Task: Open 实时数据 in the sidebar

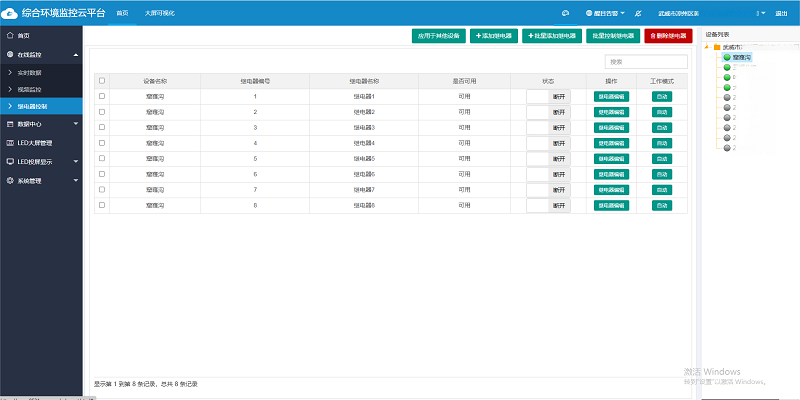Action: pyautogui.click(x=31, y=73)
